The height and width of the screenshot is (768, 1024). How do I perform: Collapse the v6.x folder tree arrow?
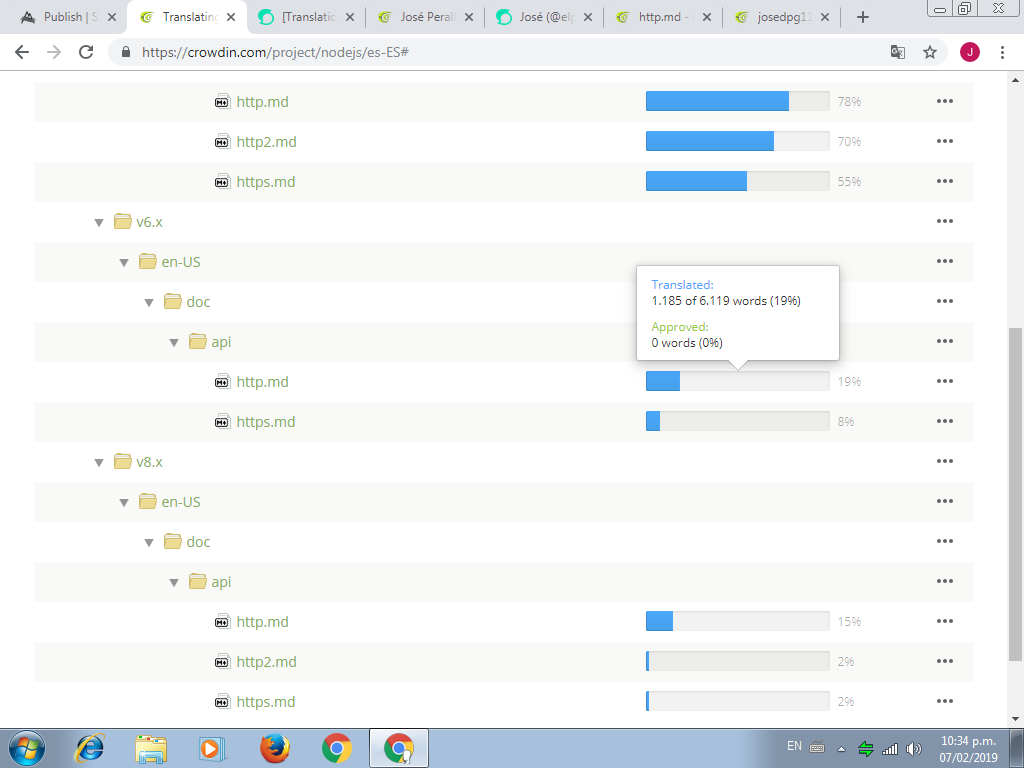coord(99,222)
